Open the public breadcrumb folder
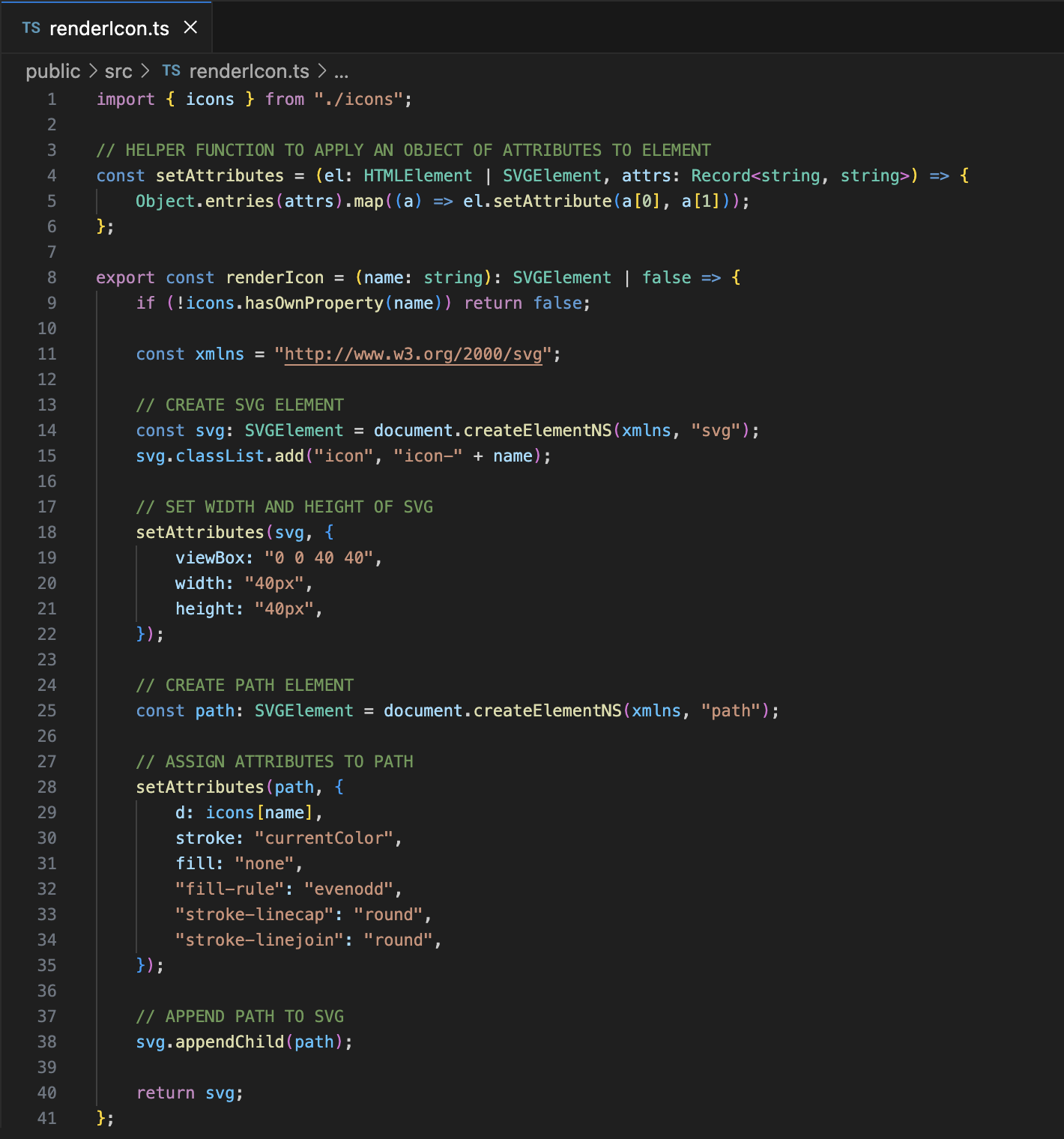Viewport: 1064px width, 1139px height. (52, 71)
